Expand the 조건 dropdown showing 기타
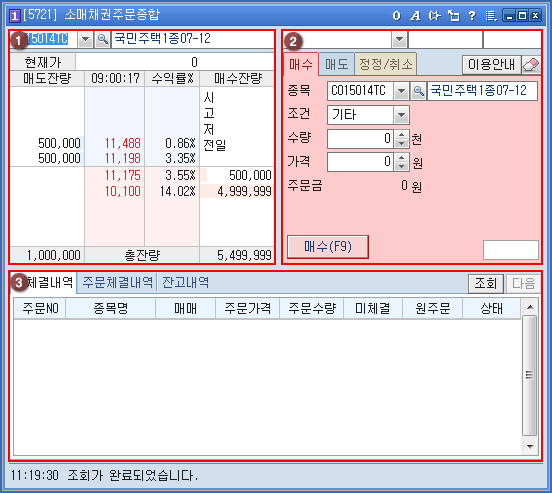The image size is (552, 493). tap(401, 115)
